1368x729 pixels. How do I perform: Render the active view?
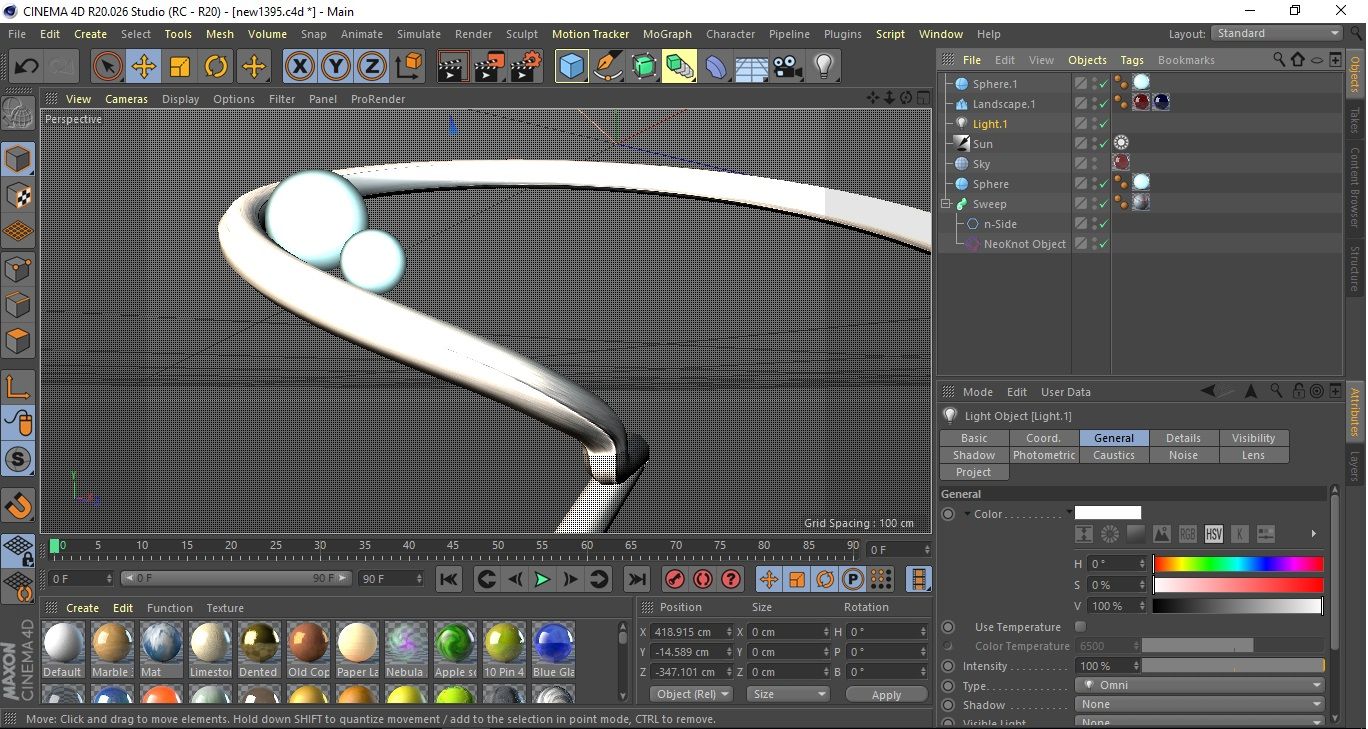pyautogui.click(x=453, y=67)
